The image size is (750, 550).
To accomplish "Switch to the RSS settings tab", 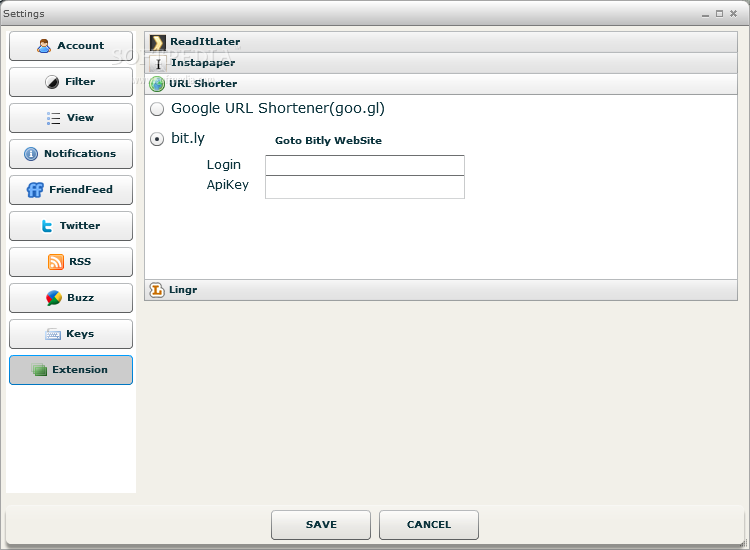I will click(71, 262).
